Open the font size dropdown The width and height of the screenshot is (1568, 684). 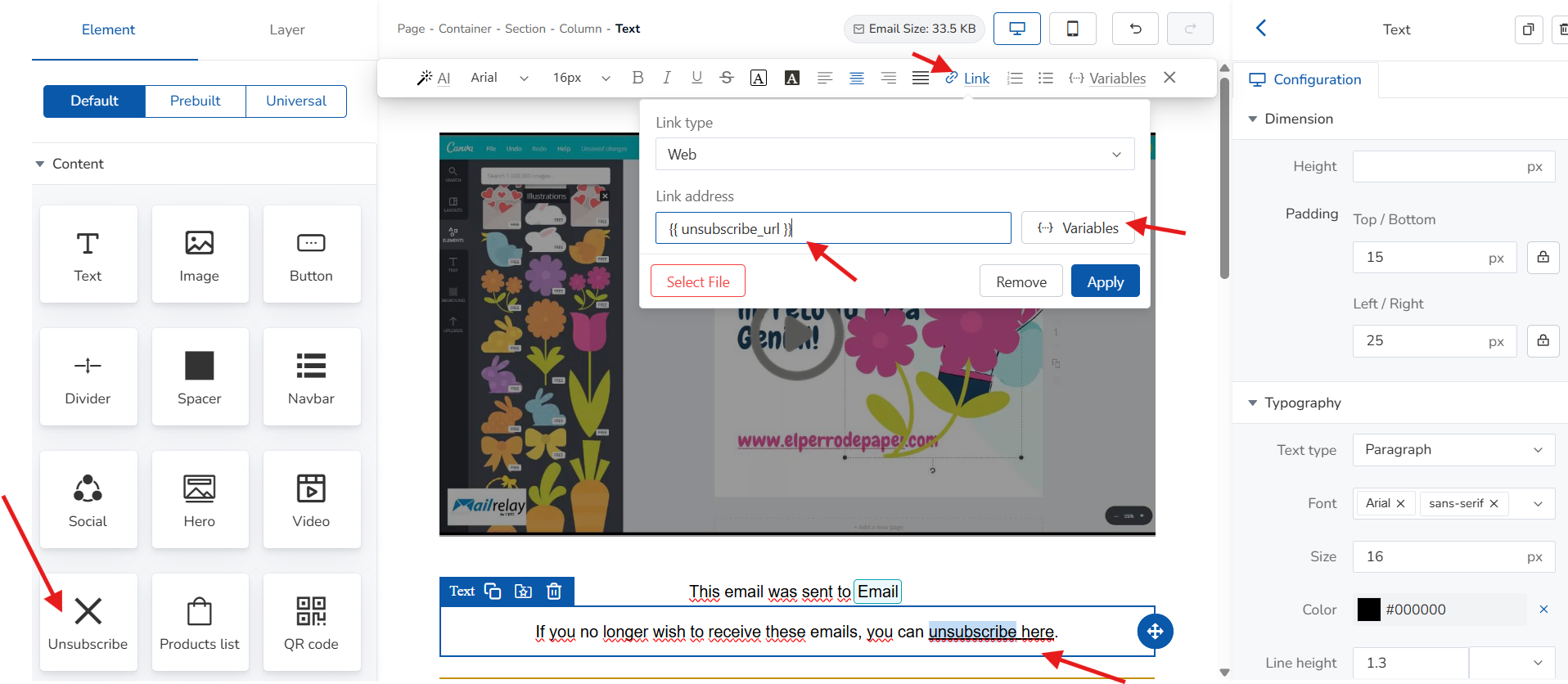(x=581, y=78)
